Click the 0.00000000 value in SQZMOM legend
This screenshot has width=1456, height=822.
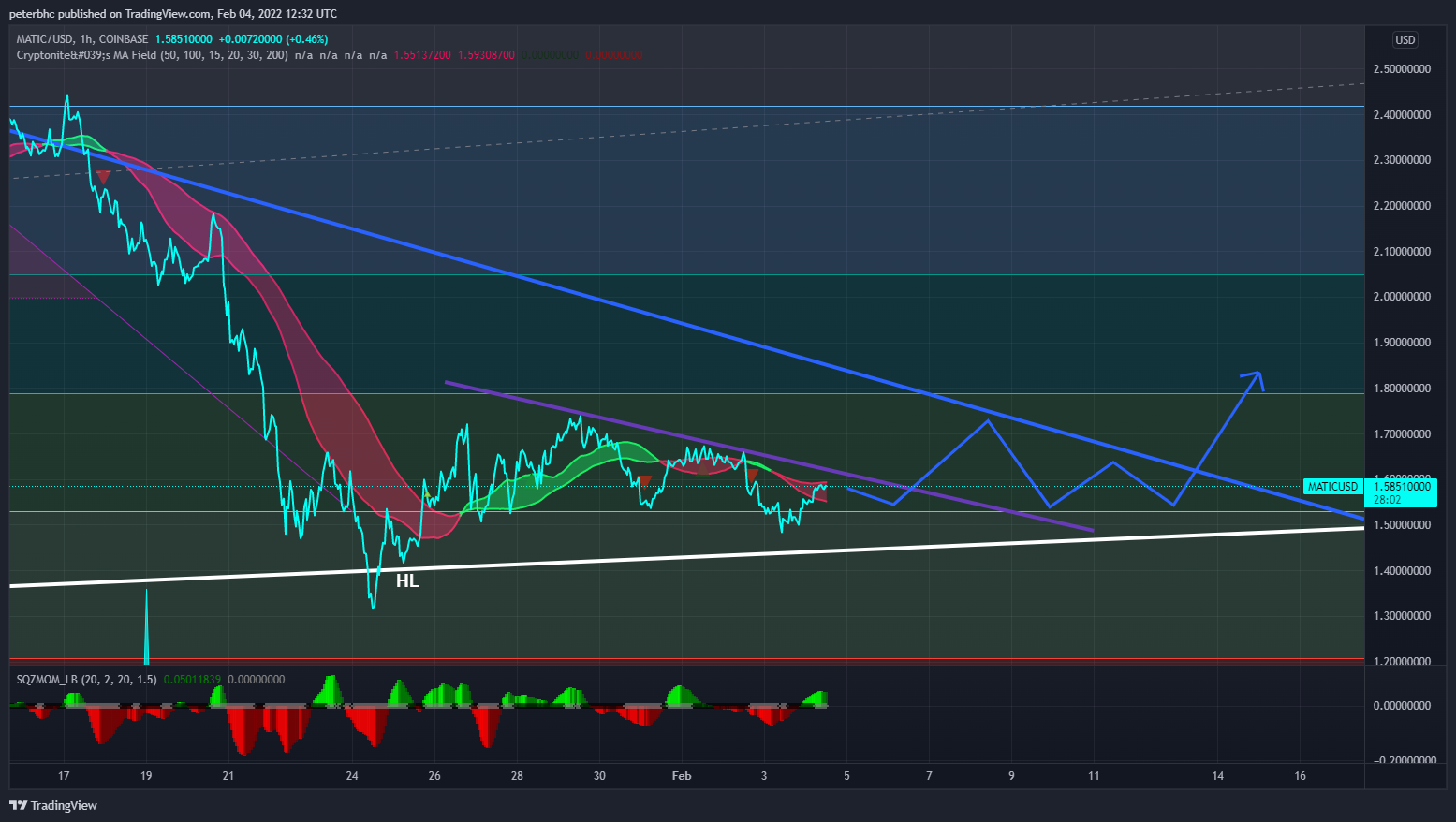tap(256, 680)
